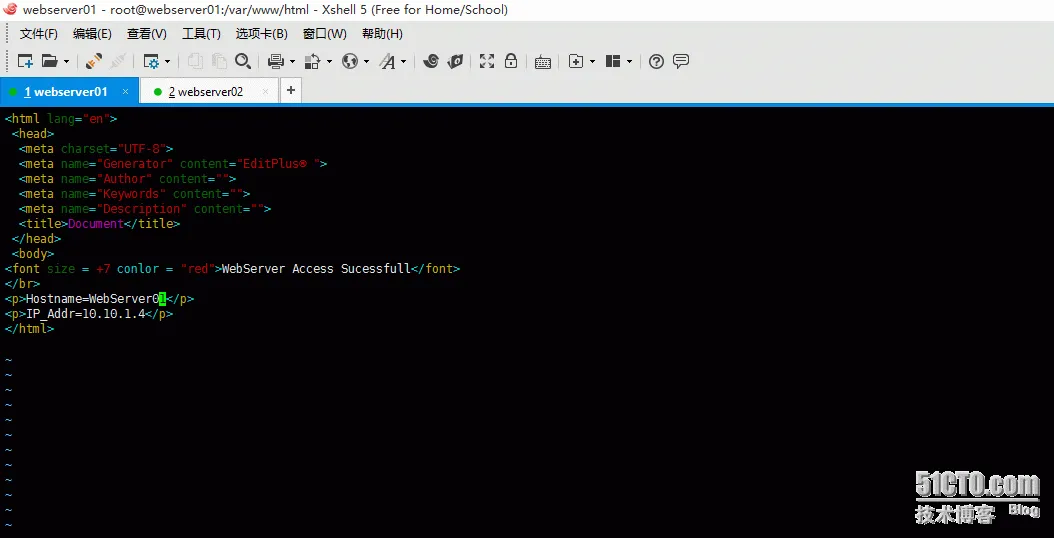The height and width of the screenshot is (538, 1054).
Task: Click the keyboard key-mapping icon
Action: tap(543, 62)
